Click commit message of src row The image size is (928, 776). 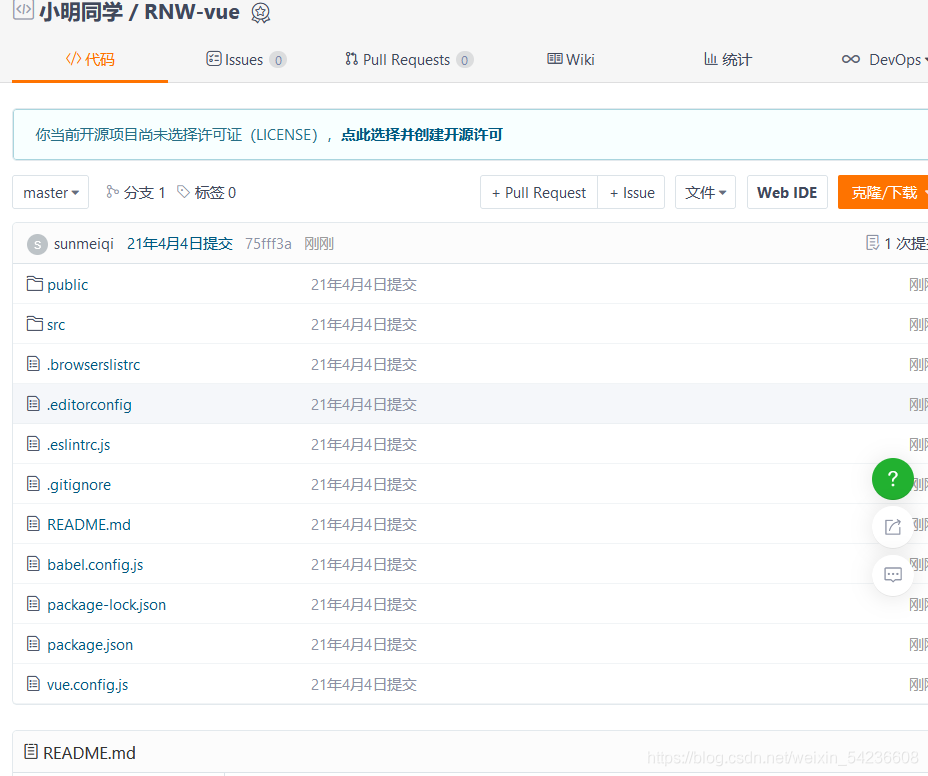364,325
